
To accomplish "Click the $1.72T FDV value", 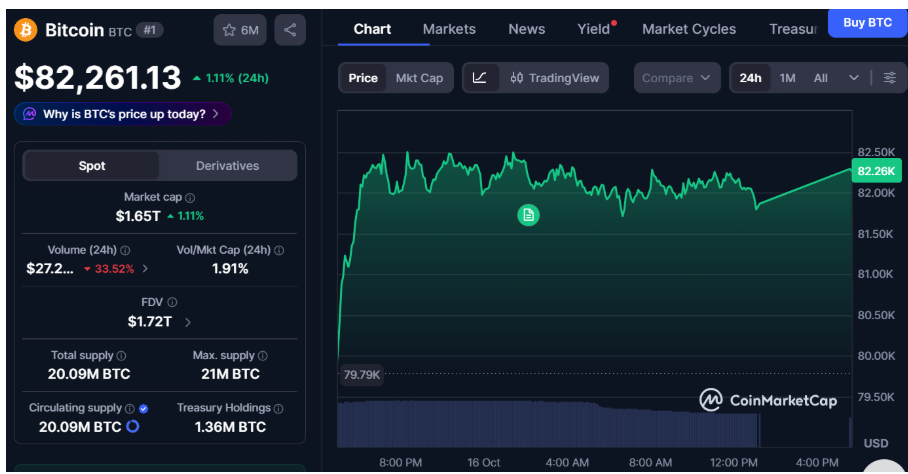I will [149, 322].
